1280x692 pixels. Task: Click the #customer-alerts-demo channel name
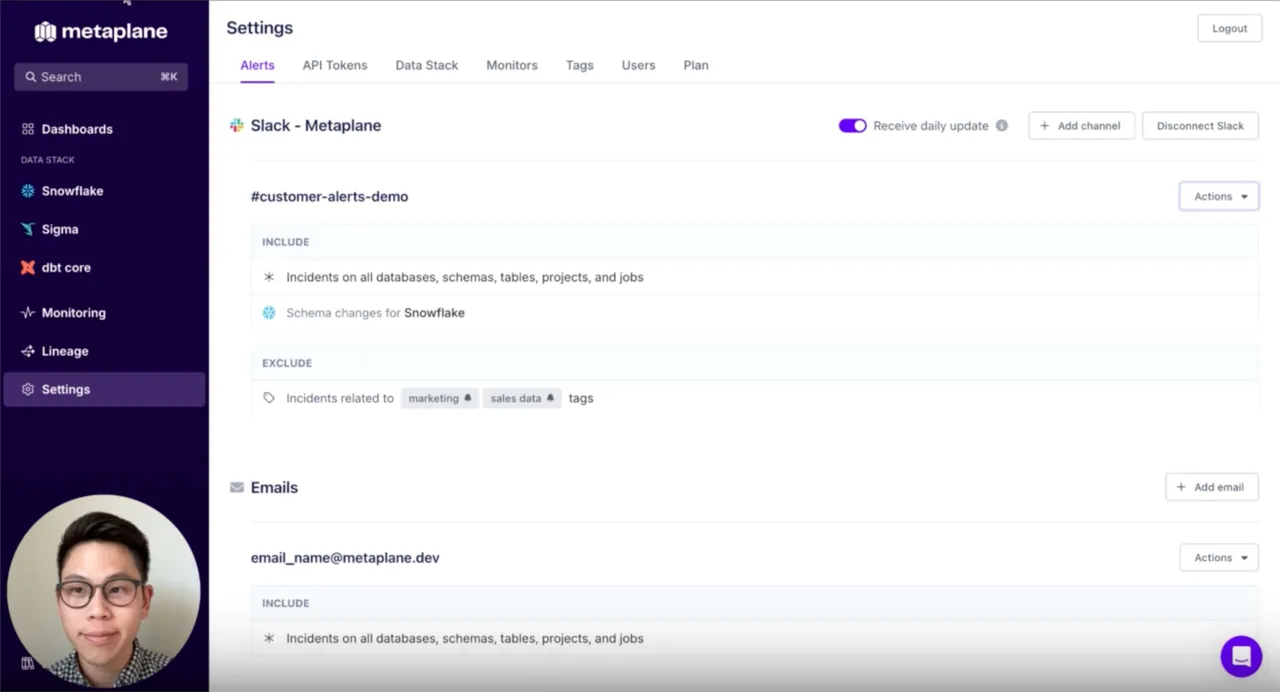tap(329, 197)
